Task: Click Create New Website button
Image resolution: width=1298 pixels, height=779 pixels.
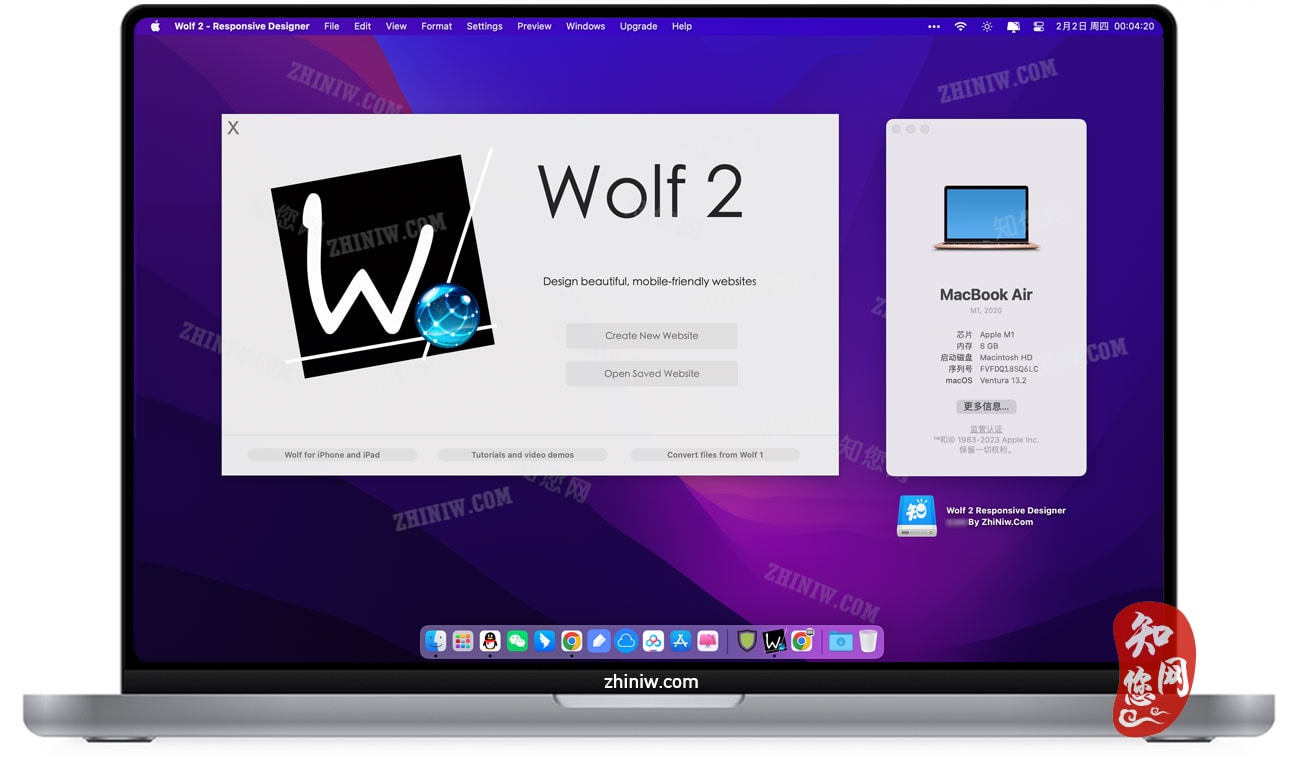Action: point(652,336)
